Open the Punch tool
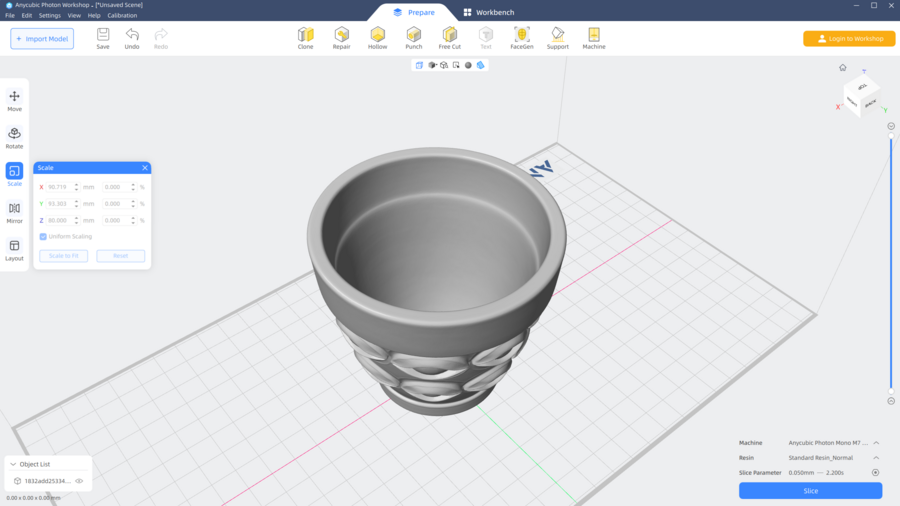Image resolution: width=900 pixels, height=506 pixels. point(413,37)
